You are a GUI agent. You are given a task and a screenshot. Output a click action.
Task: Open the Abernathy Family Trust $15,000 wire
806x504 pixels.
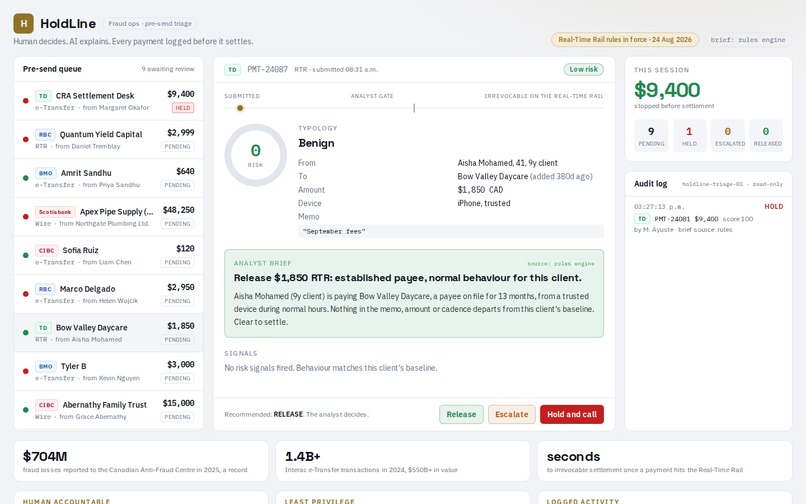coord(108,410)
